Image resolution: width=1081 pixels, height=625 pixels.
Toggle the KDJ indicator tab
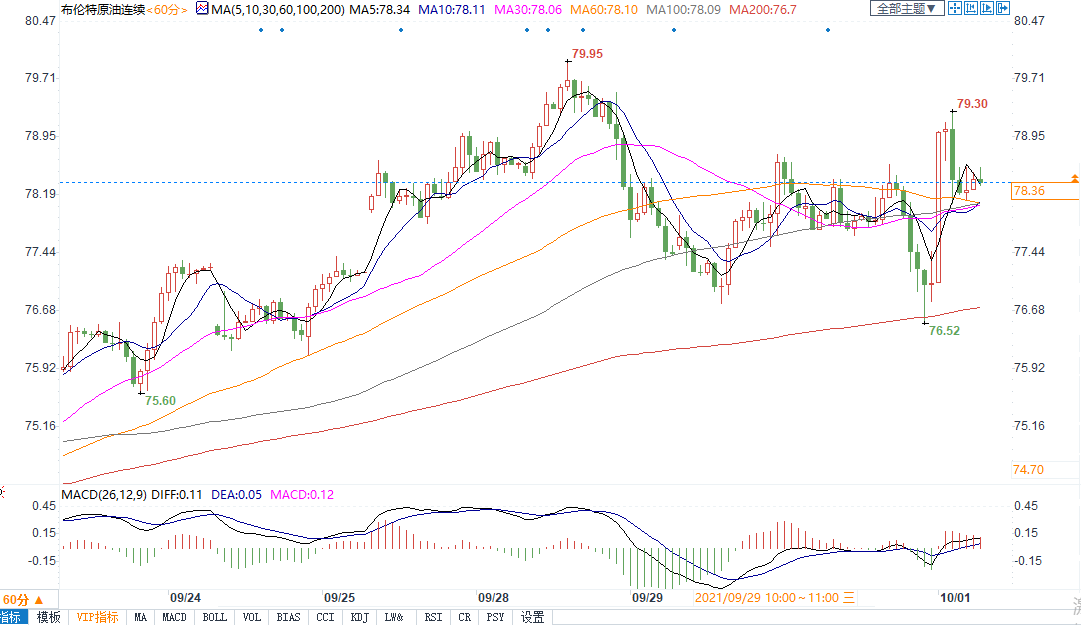click(360, 617)
